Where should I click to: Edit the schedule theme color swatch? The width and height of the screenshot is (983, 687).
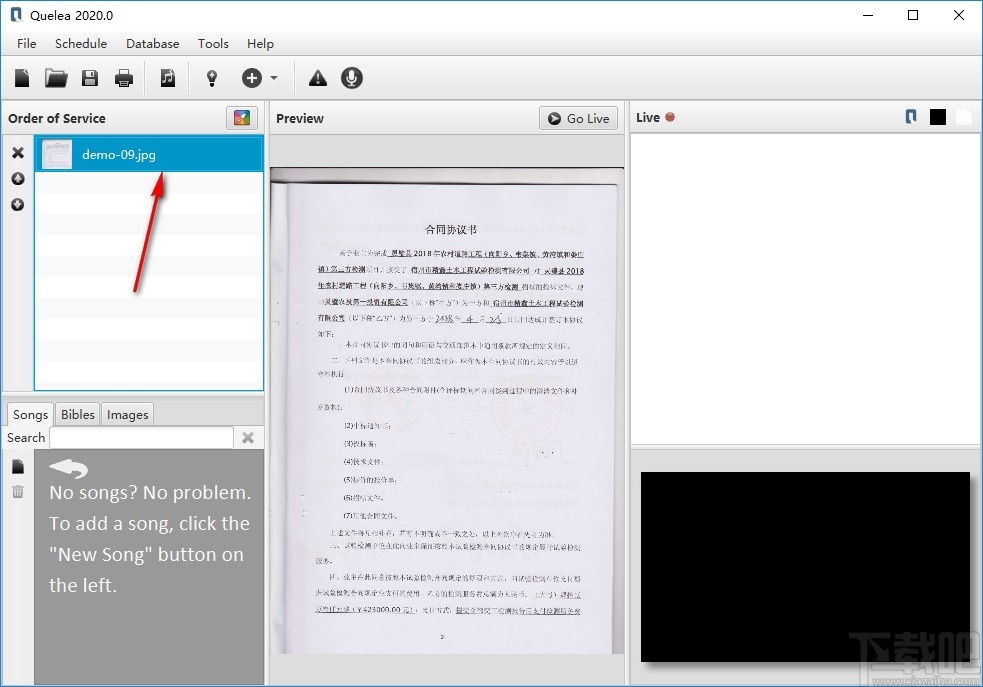click(x=241, y=117)
